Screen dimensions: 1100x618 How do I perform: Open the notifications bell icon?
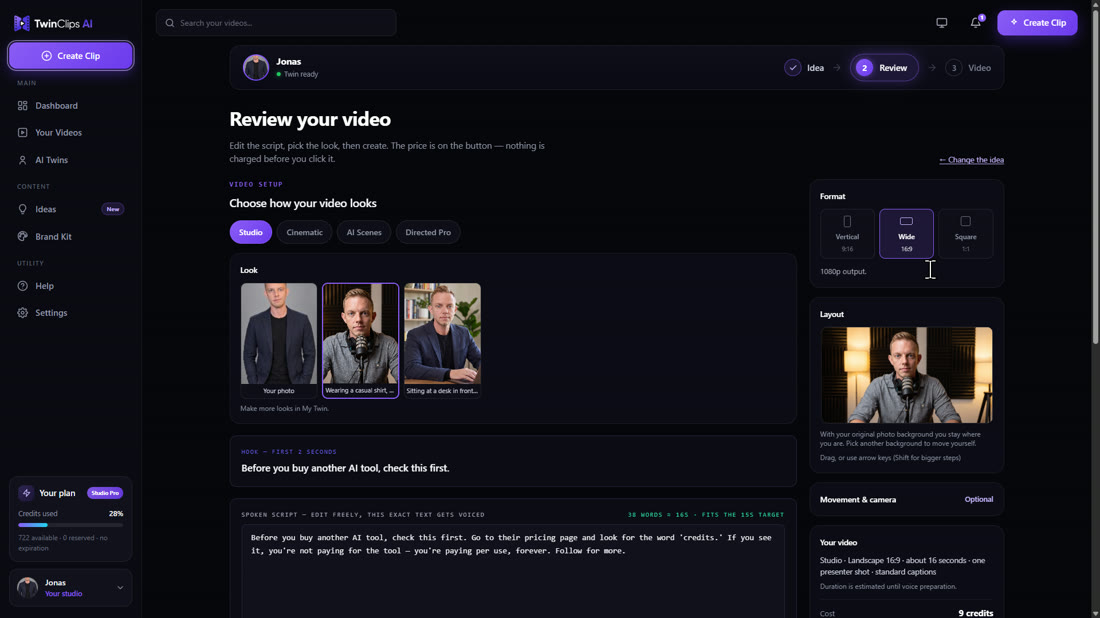click(975, 23)
